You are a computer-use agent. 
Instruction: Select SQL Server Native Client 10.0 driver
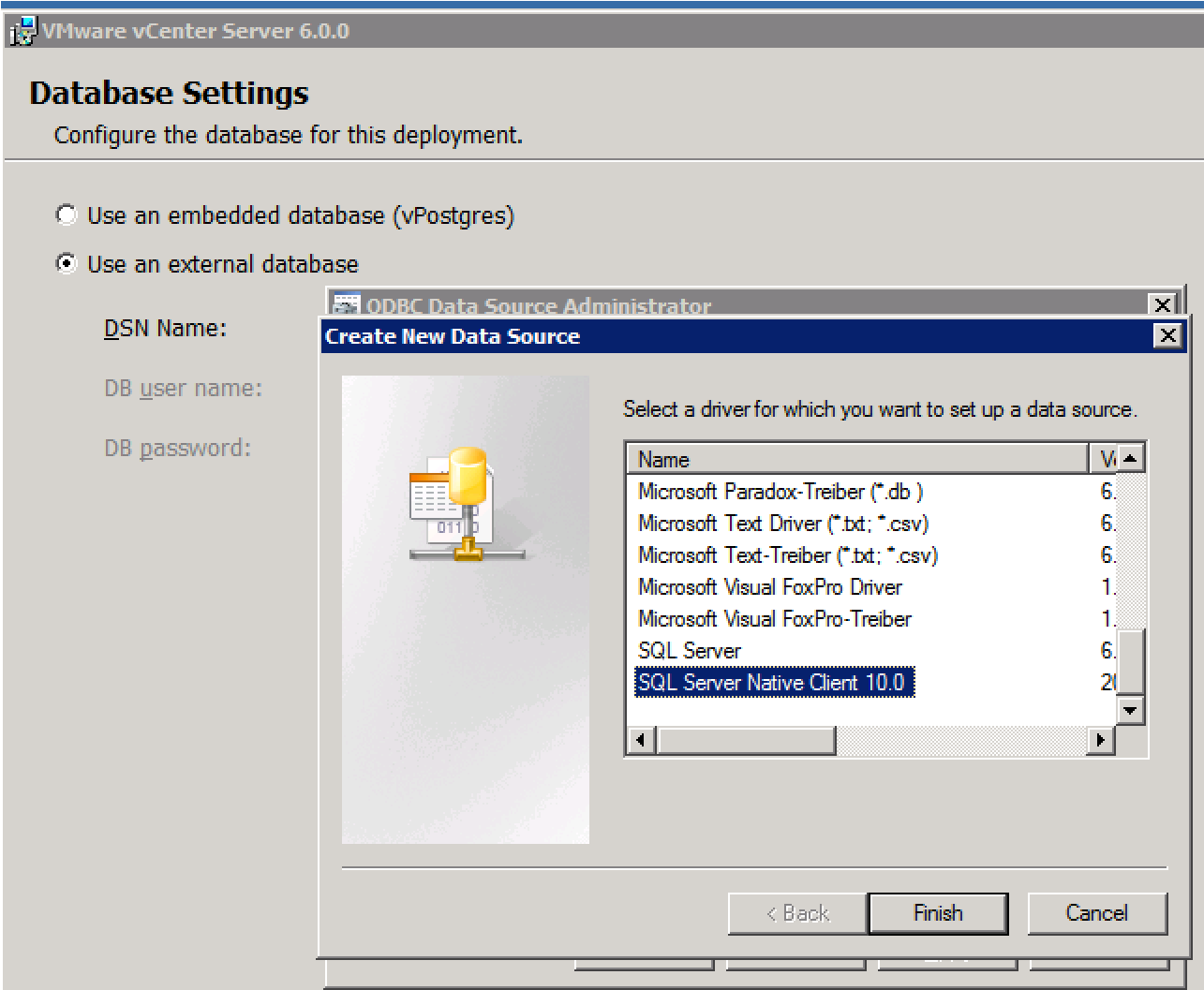click(x=774, y=683)
